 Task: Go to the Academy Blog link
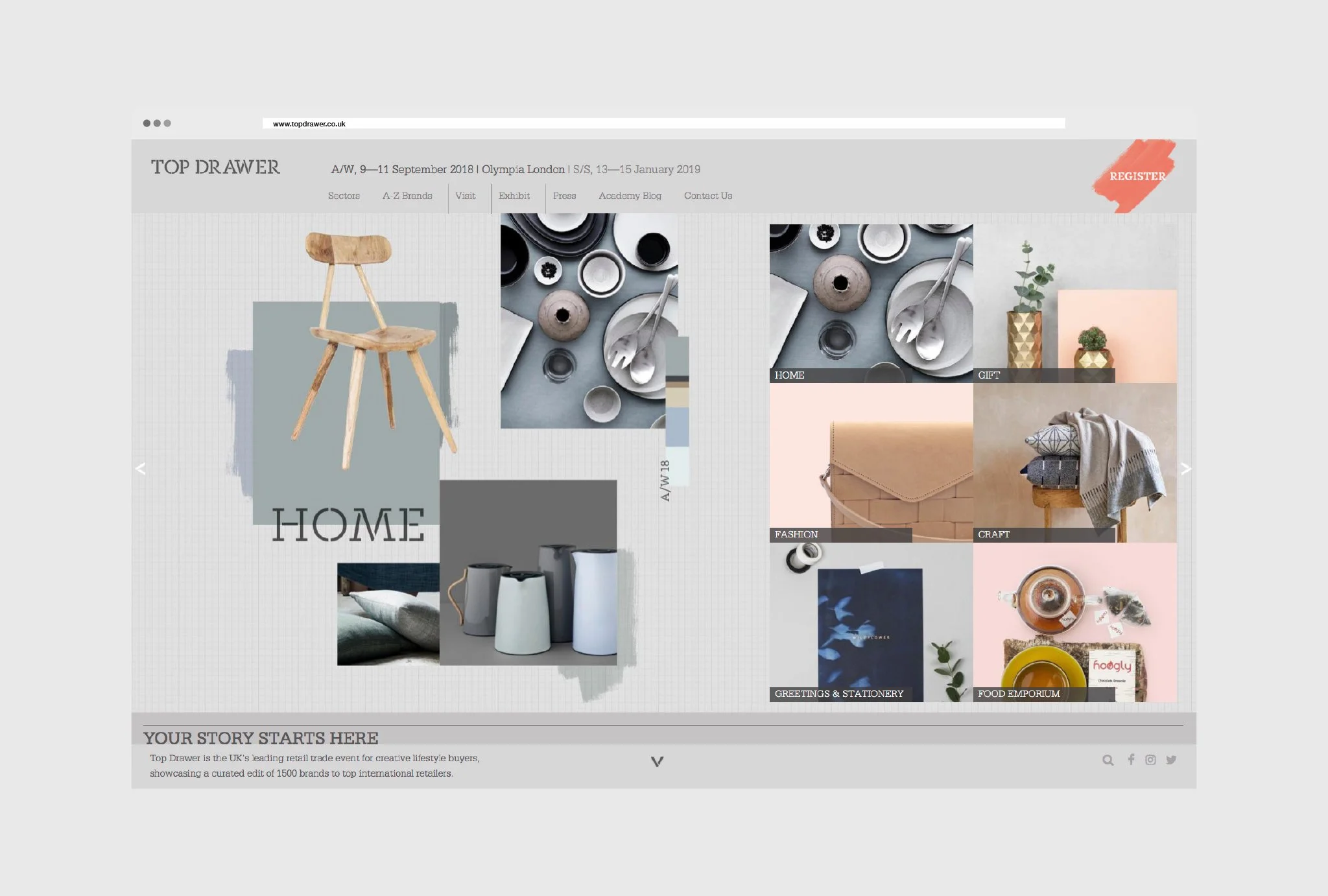coord(630,196)
